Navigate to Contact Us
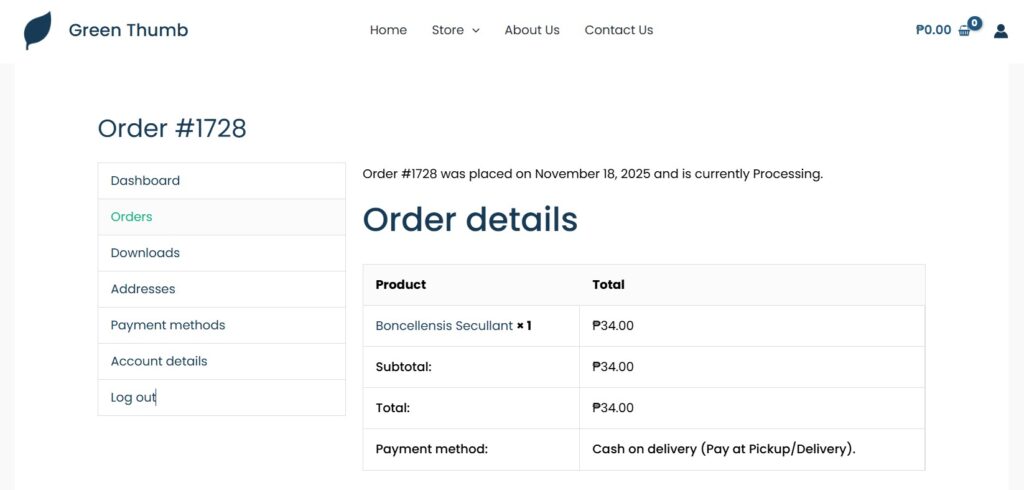The height and width of the screenshot is (490, 1024). tap(618, 30)
